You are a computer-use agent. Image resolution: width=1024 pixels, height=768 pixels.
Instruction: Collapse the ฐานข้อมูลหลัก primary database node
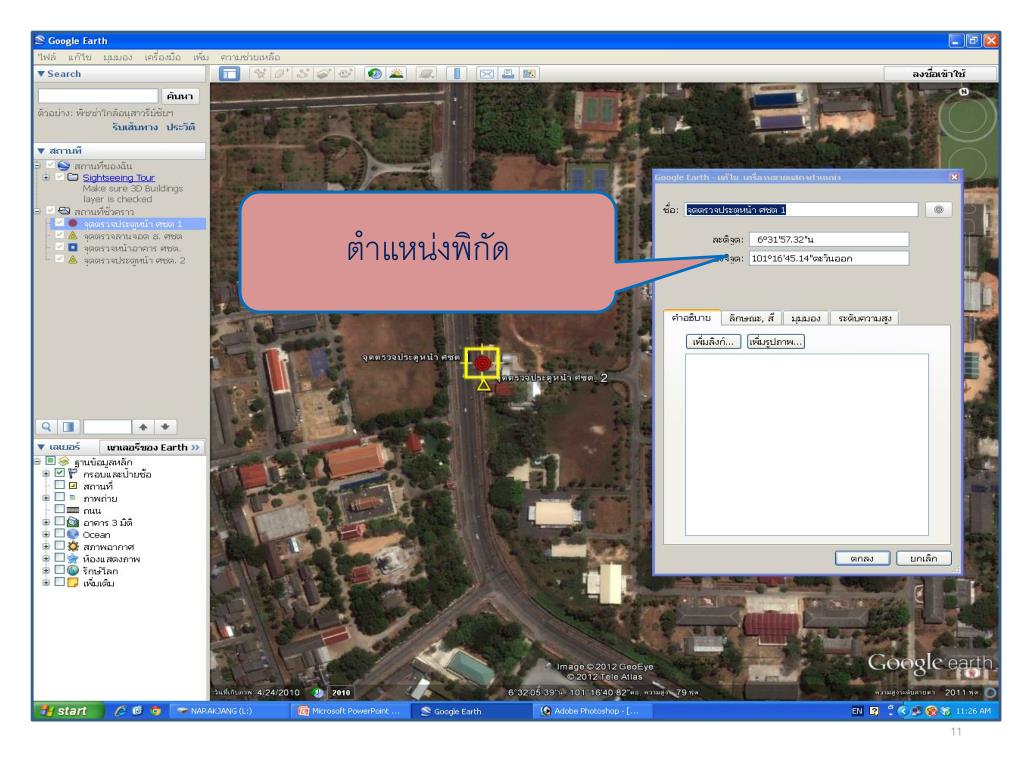coord(38,461)
